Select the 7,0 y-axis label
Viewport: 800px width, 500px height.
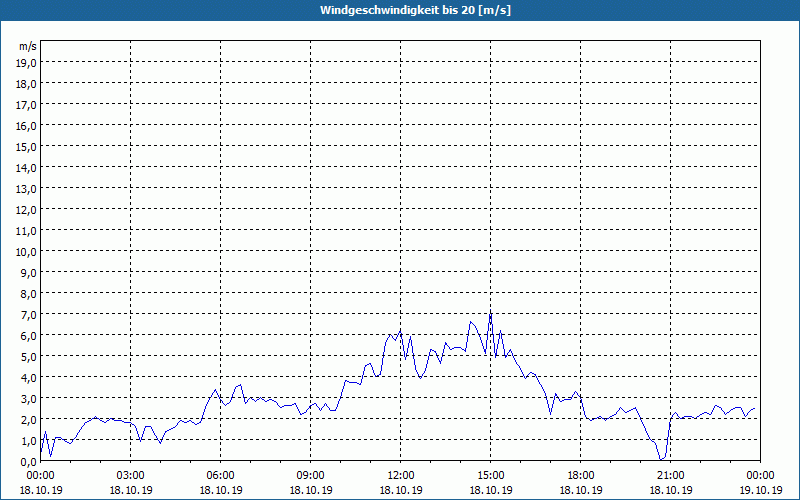pyautogui.click(x=30, y=315)
